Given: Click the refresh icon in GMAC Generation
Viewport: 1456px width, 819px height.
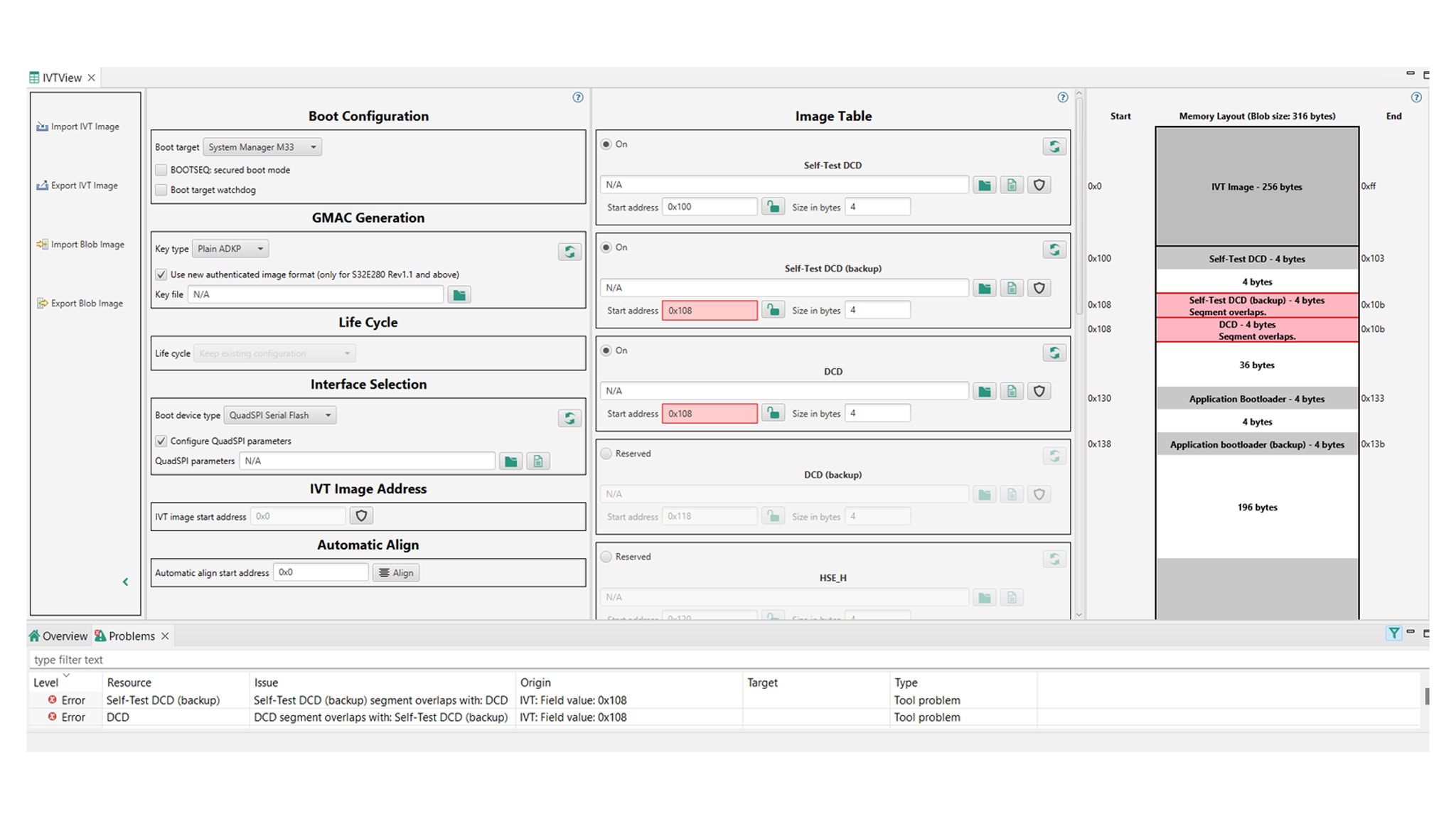Looking at the screenshot, I should click(569, 252).
